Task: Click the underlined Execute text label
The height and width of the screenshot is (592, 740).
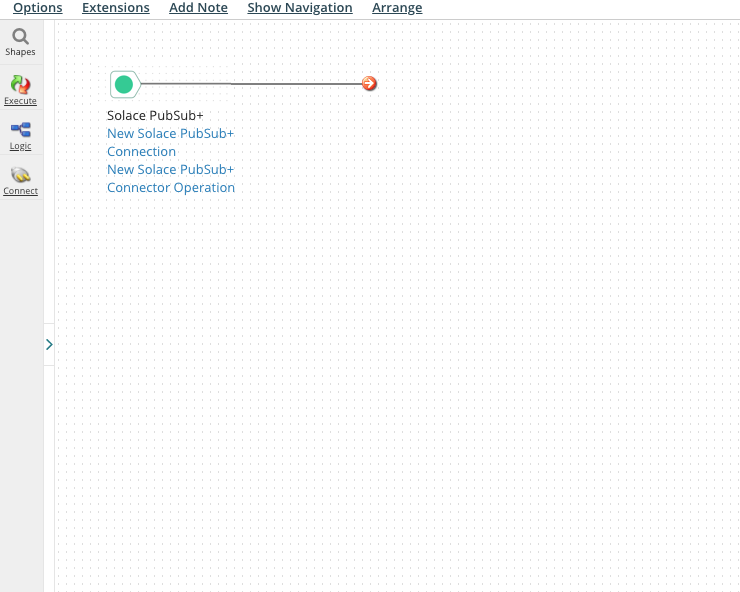Action: 20,101
